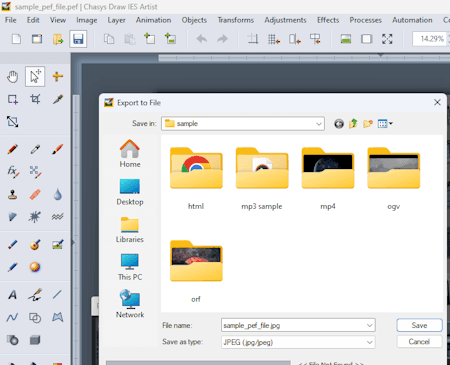Viewport: 450px width, 365px height.
Task: Go to Desktop in places bar
Action: 130,192
